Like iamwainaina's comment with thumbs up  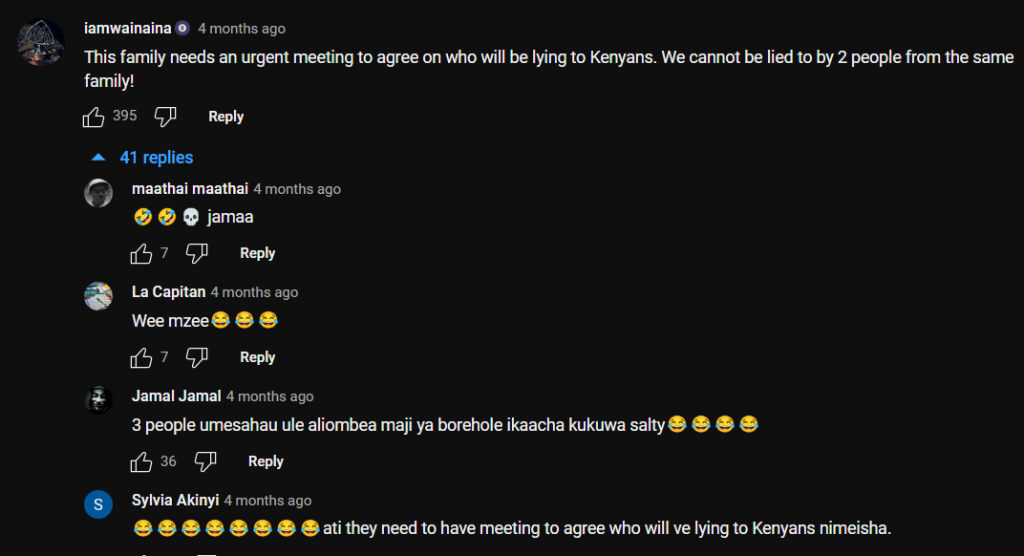tap(93, 117)
